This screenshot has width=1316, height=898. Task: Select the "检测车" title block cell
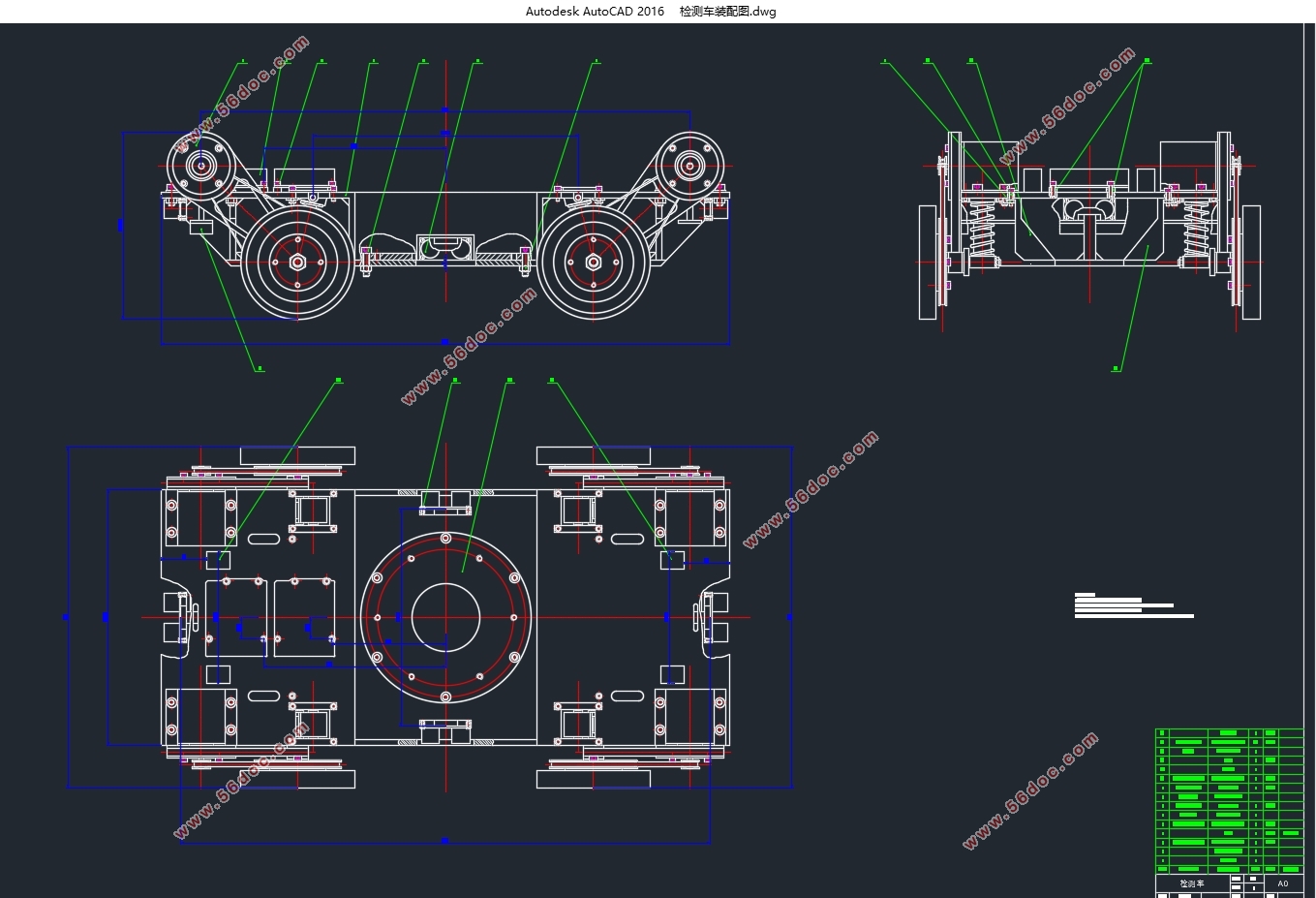coord(1192,883)
